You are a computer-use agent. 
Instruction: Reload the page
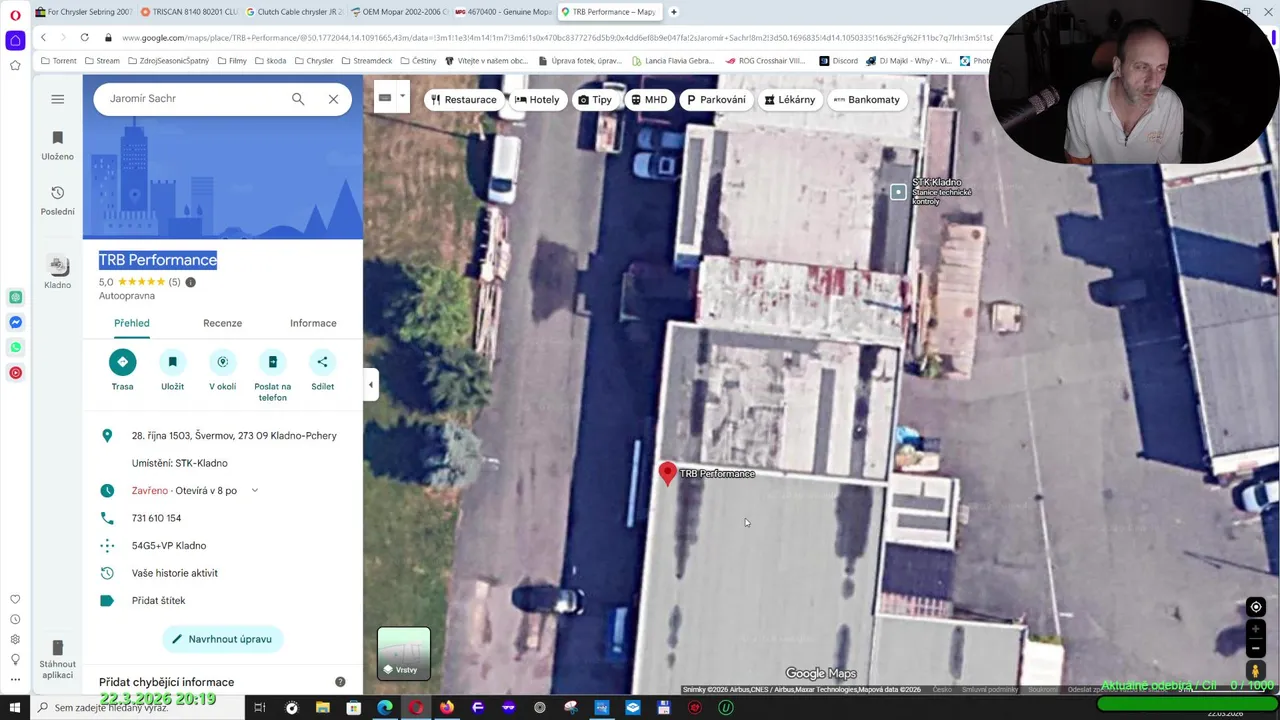click(84, 38)
